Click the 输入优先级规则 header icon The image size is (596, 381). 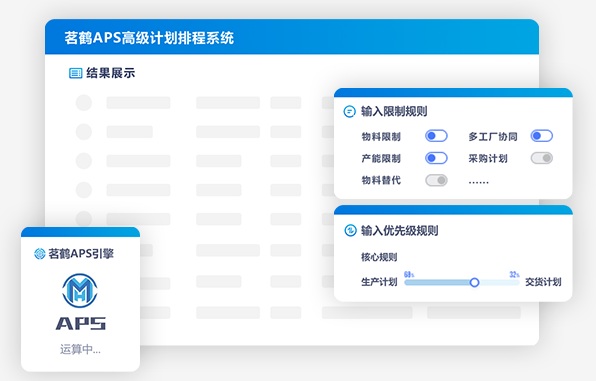click(350, 230)
